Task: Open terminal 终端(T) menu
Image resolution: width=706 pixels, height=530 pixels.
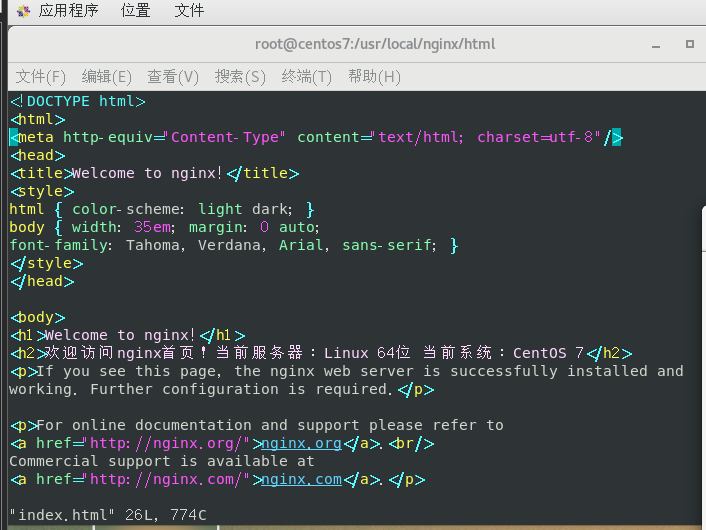Action: coord(307,77)
